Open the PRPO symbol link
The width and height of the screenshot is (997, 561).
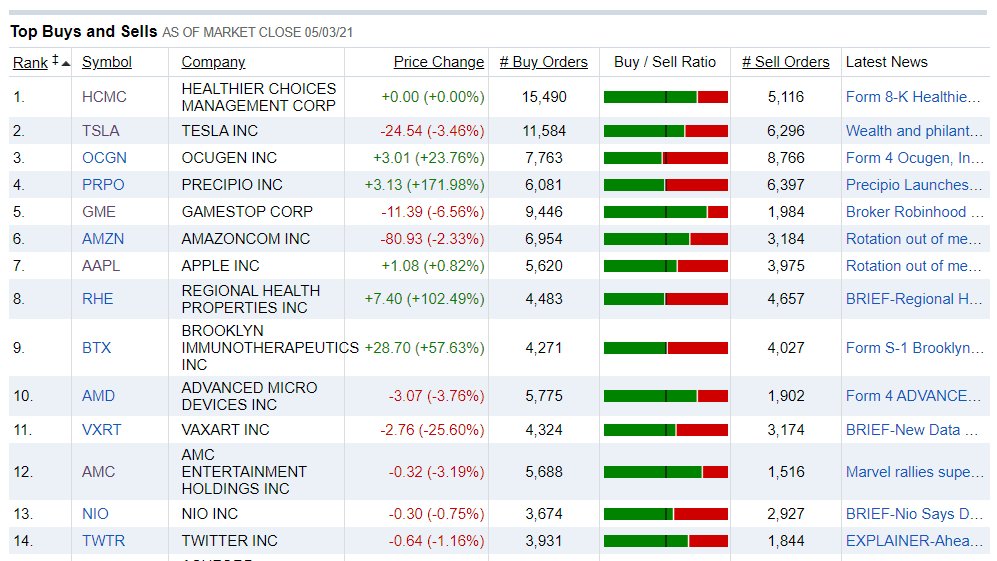(103, 185)
